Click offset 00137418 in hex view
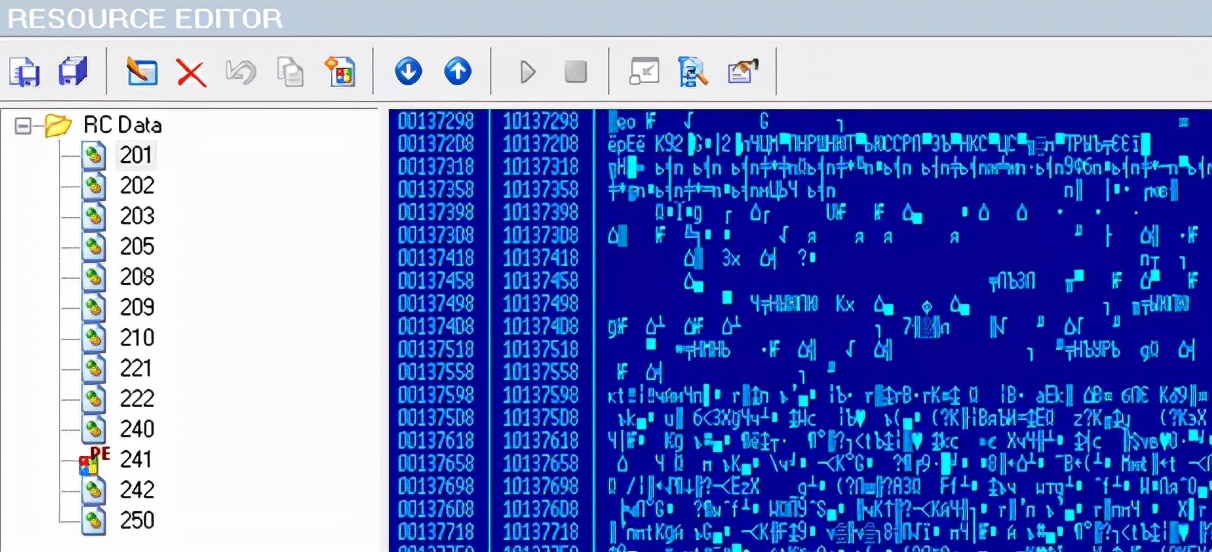 435,258
